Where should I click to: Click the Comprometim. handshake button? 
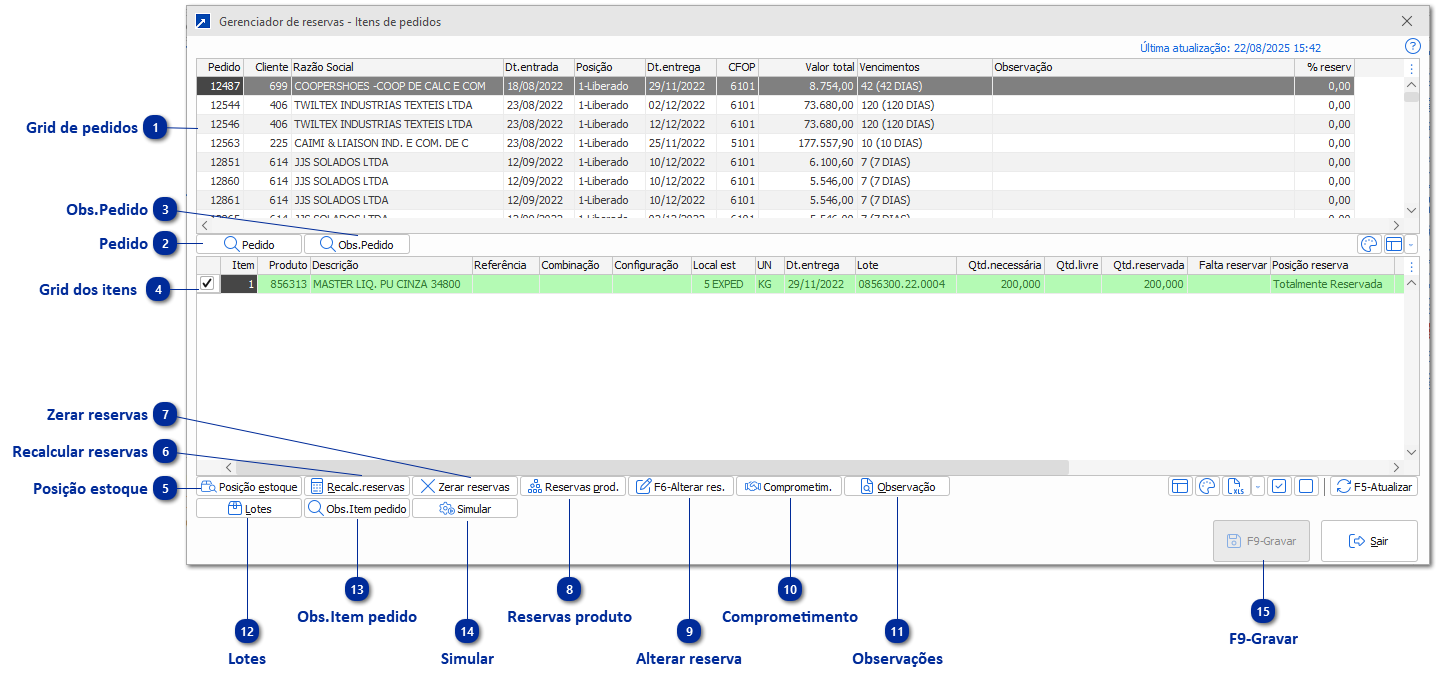point(789,487)
